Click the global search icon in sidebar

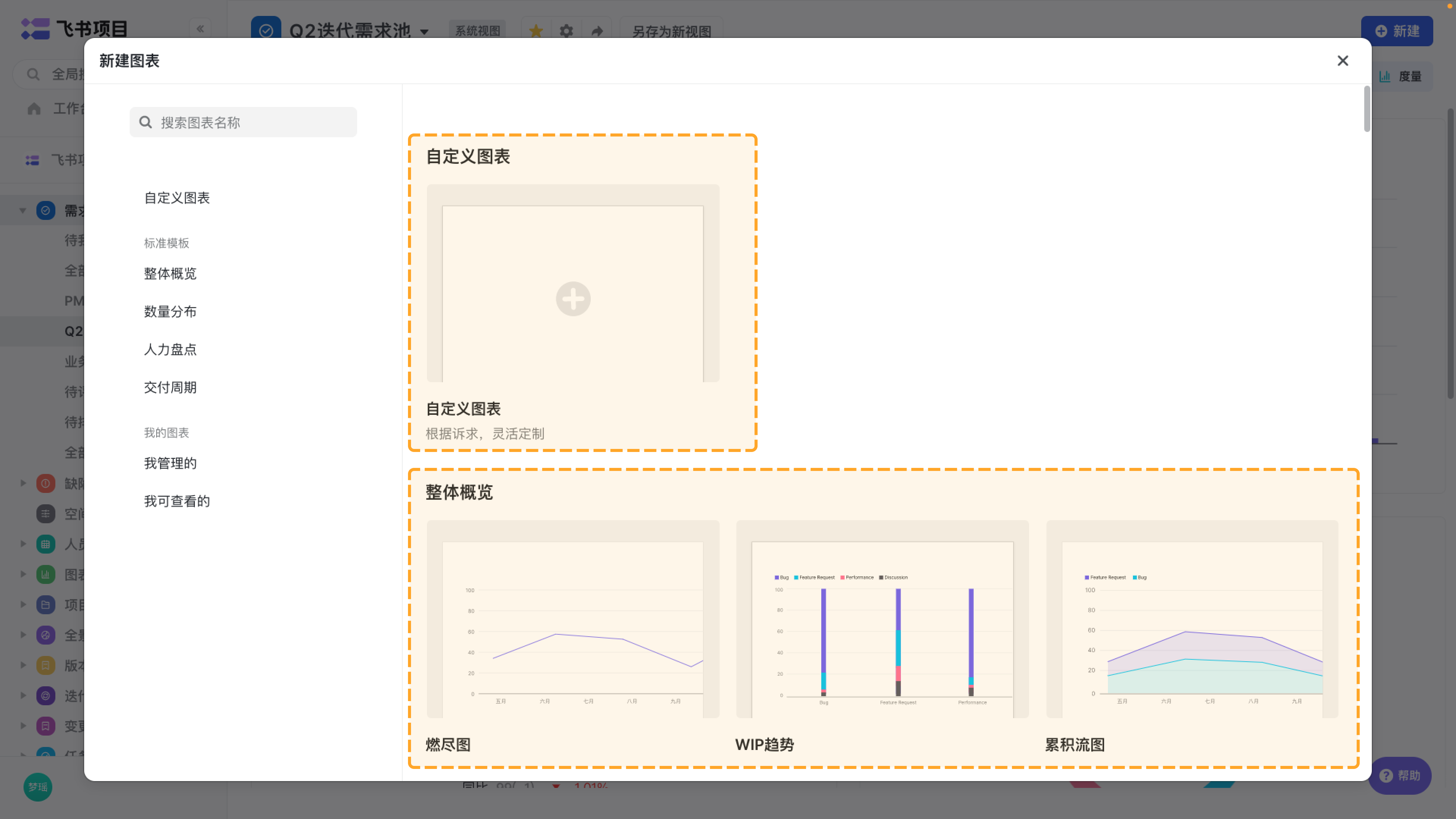point(33,74)
